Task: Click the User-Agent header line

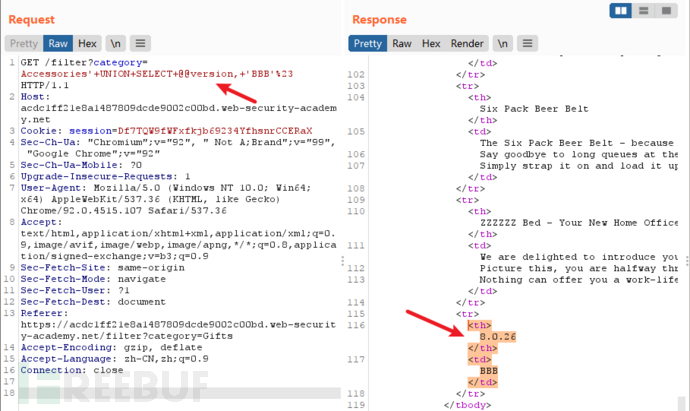Action: tap(165, 188)
